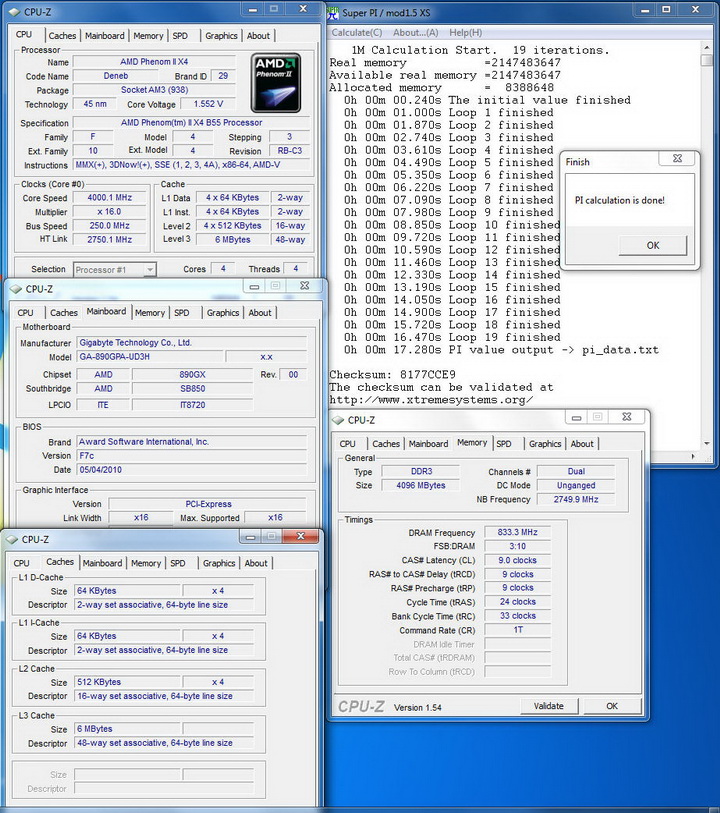720x813 pixels.
Task: Select Mainboard tab in Caches CPU-Z window
Action: pyautogui.click(x=103, y=563)
